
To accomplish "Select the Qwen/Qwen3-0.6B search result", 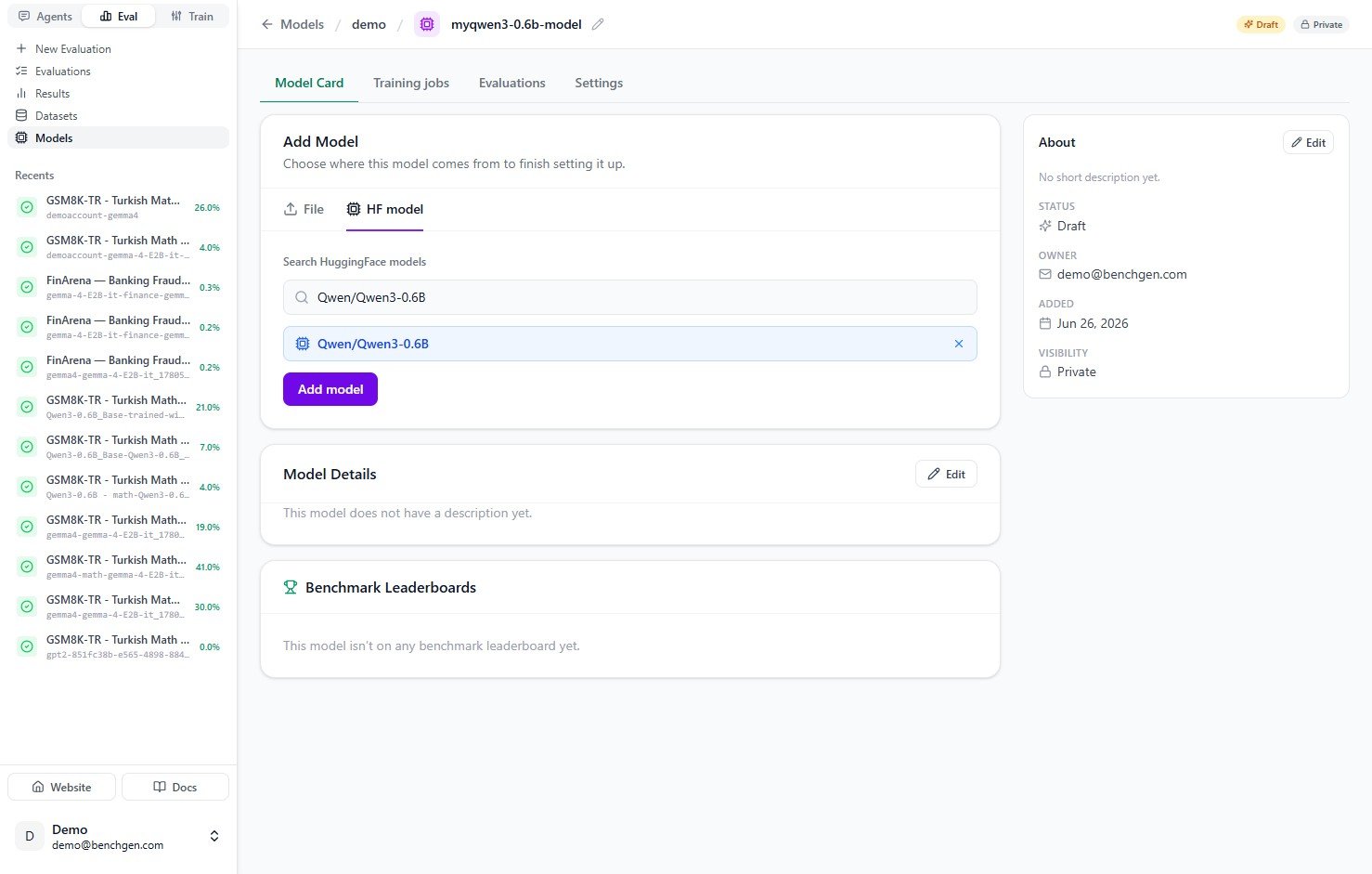I will (630, 344).
